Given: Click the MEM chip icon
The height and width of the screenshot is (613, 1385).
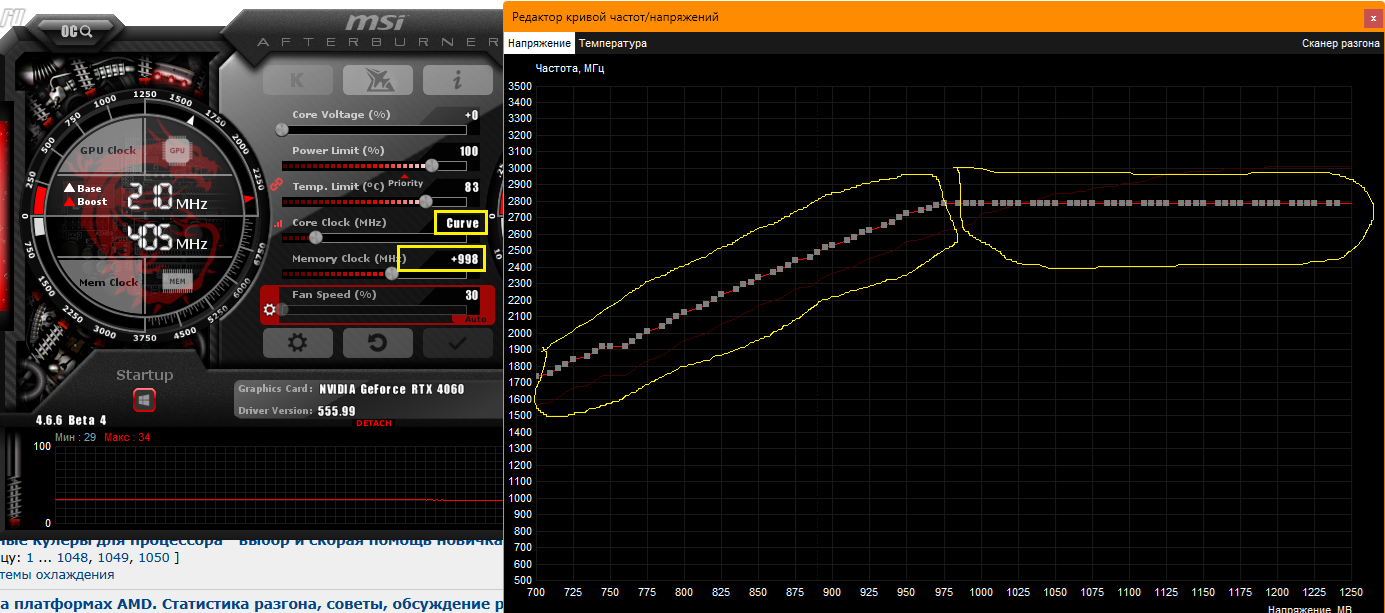Looking at the screenshot, I should (177, 282).
